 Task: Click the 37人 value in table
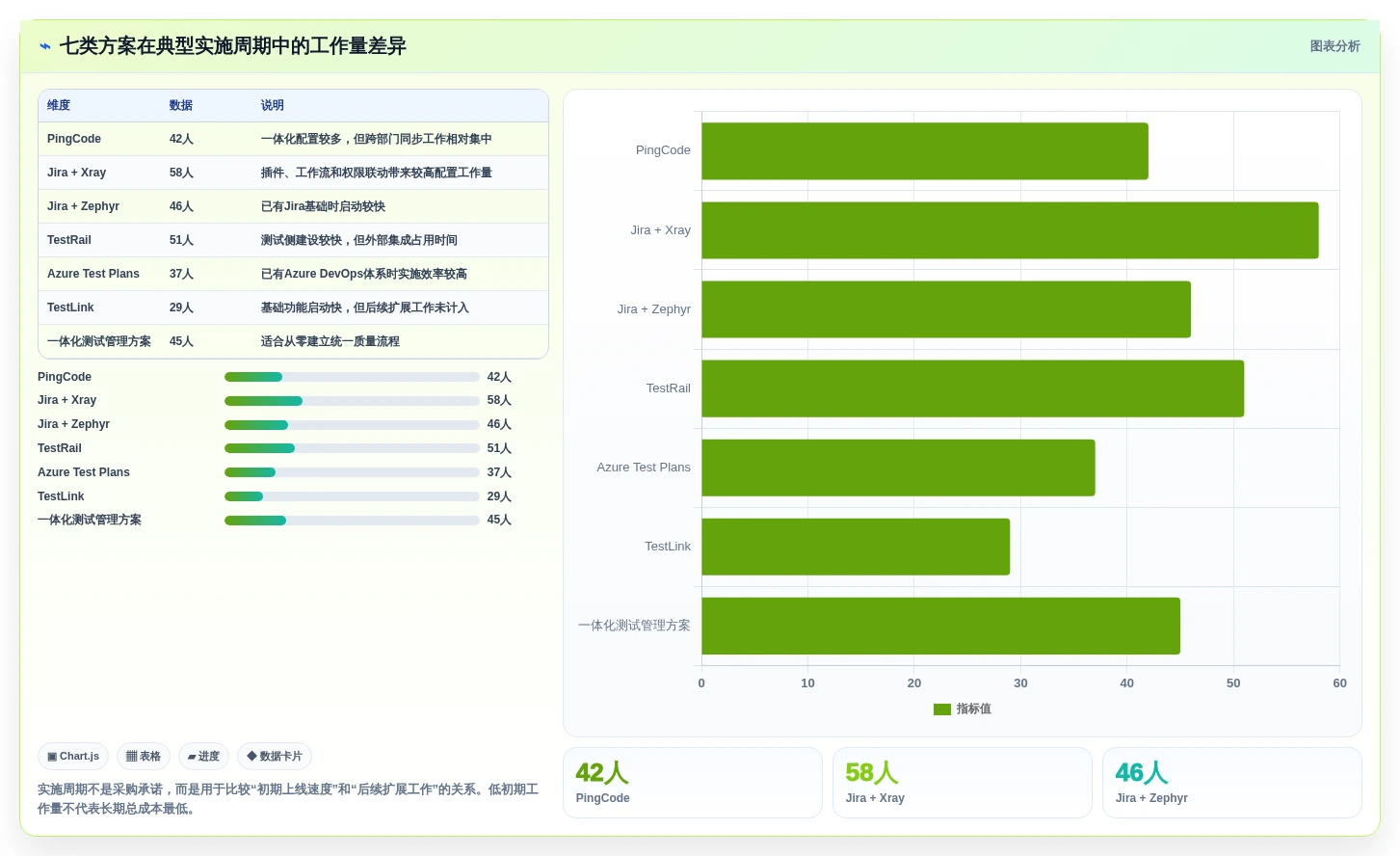tap(182, 274)
